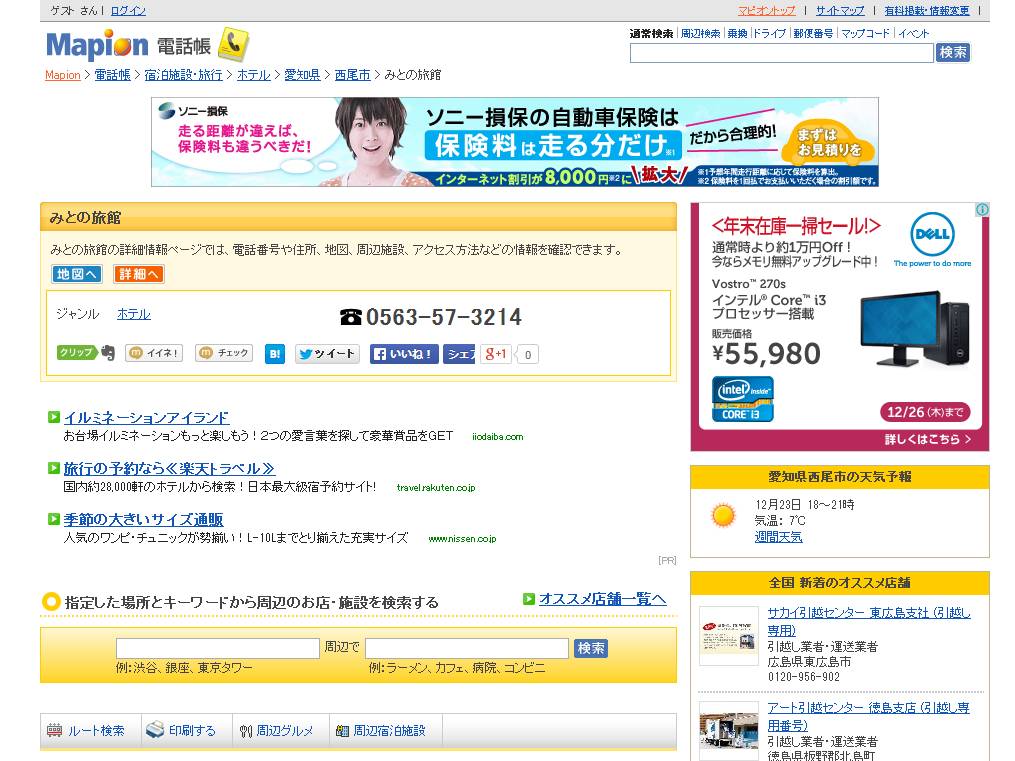Select the ドライブ search tab

770,34
